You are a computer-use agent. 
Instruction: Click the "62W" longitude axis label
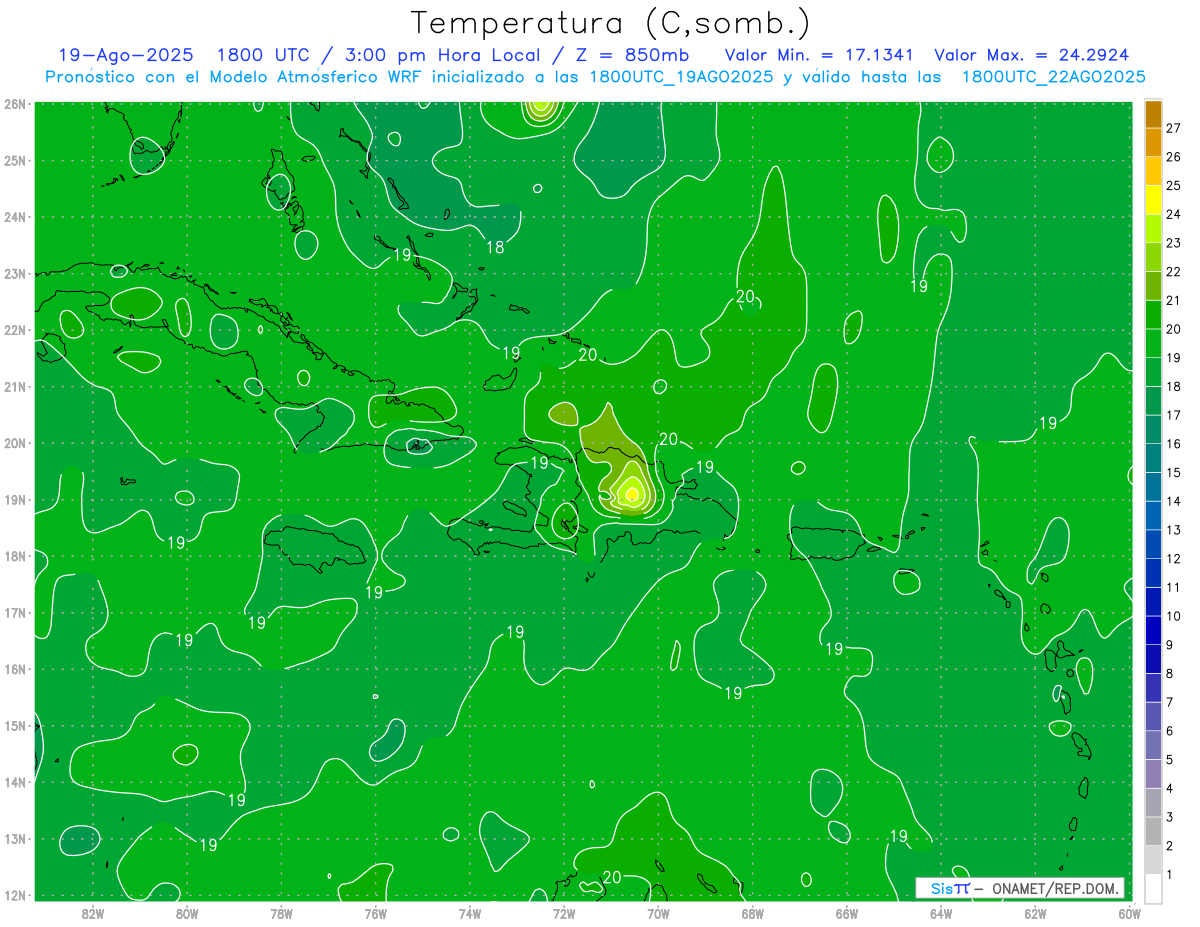1035,912
